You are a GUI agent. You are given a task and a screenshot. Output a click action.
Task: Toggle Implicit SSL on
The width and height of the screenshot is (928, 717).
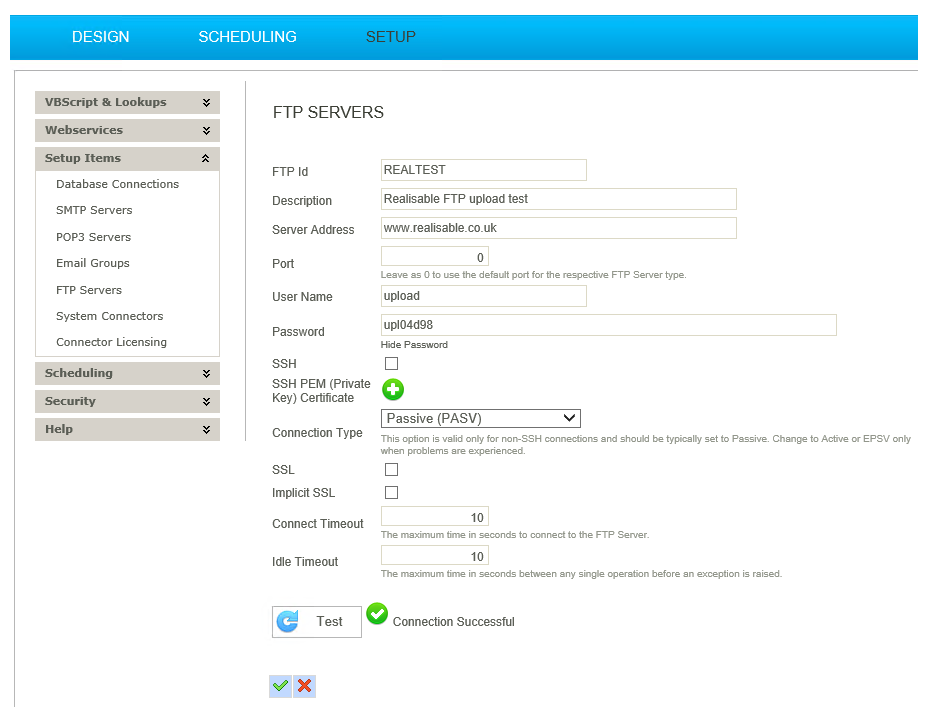click(391, 492)
